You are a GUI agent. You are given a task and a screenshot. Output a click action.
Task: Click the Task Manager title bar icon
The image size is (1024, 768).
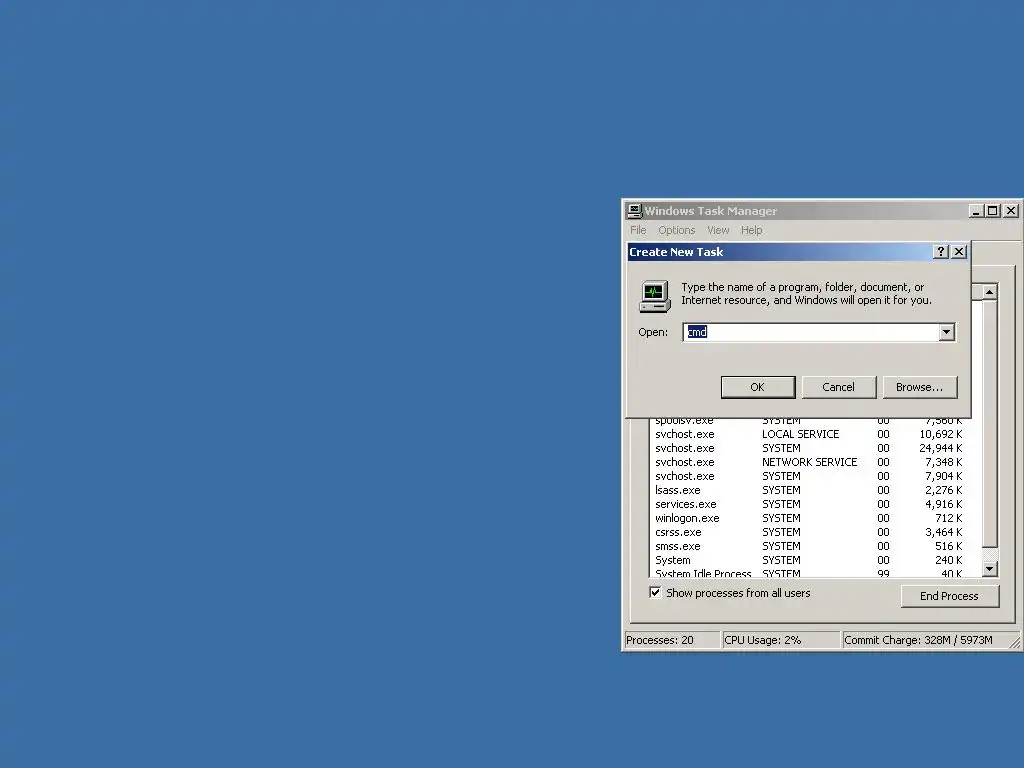point(634,210)
